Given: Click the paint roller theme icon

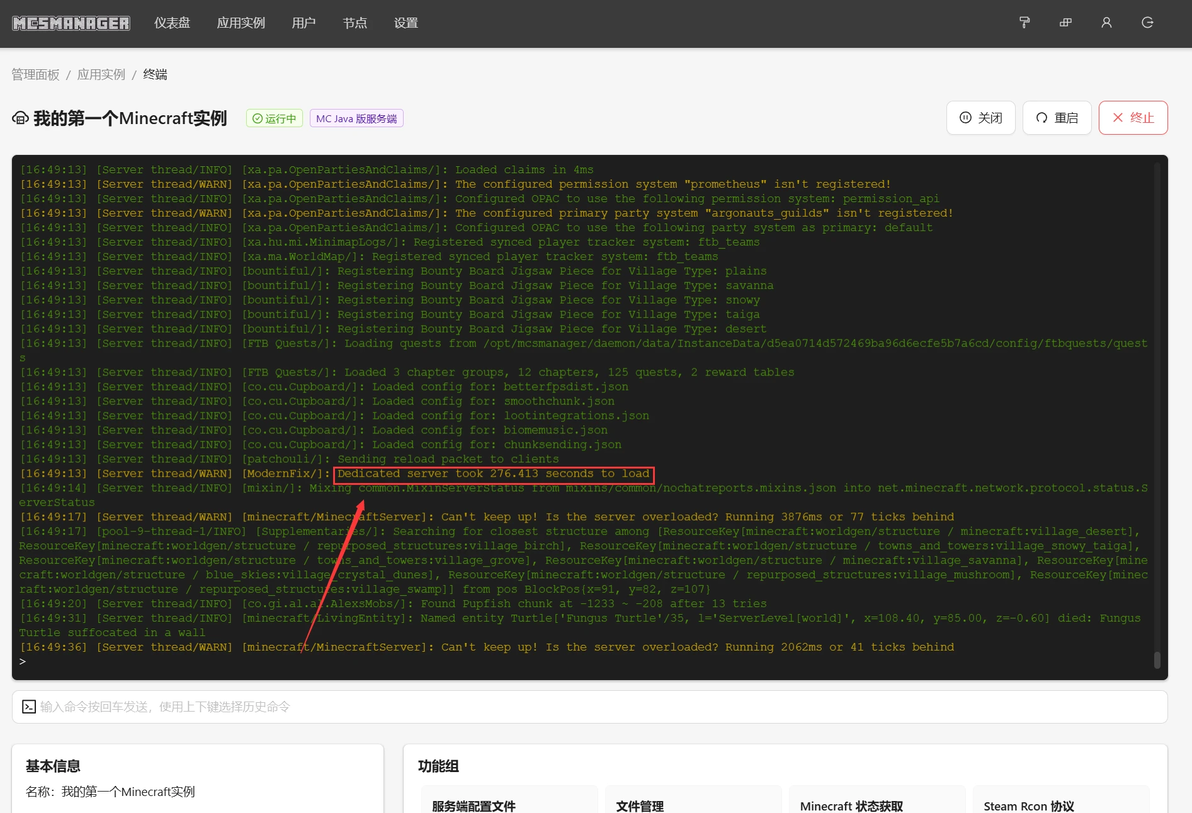Looking at the screenshot, I should click(x=1025, y=23).
